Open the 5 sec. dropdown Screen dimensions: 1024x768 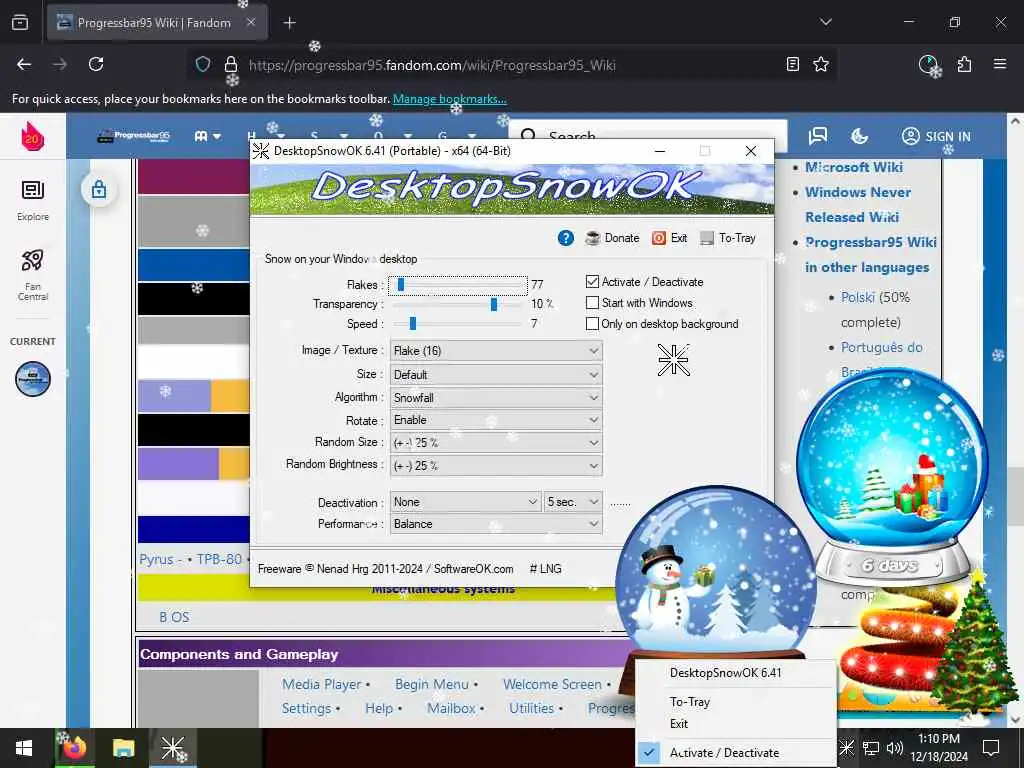(x=573, y=502)
